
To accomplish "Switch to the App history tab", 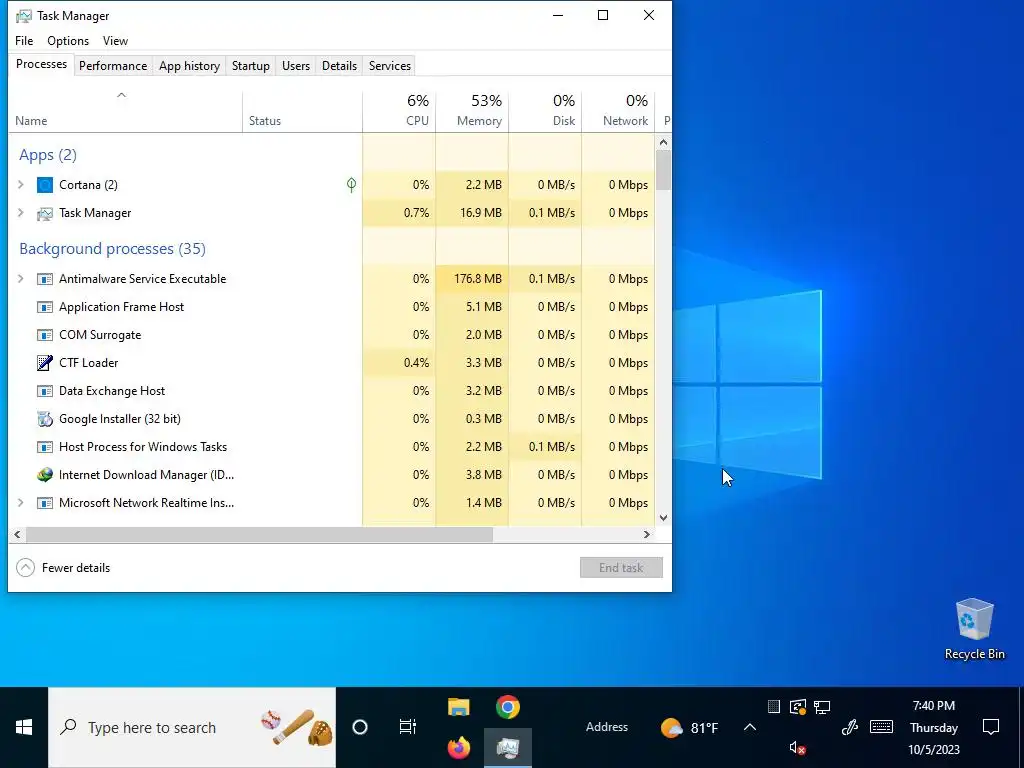I will tap(189, 66).
